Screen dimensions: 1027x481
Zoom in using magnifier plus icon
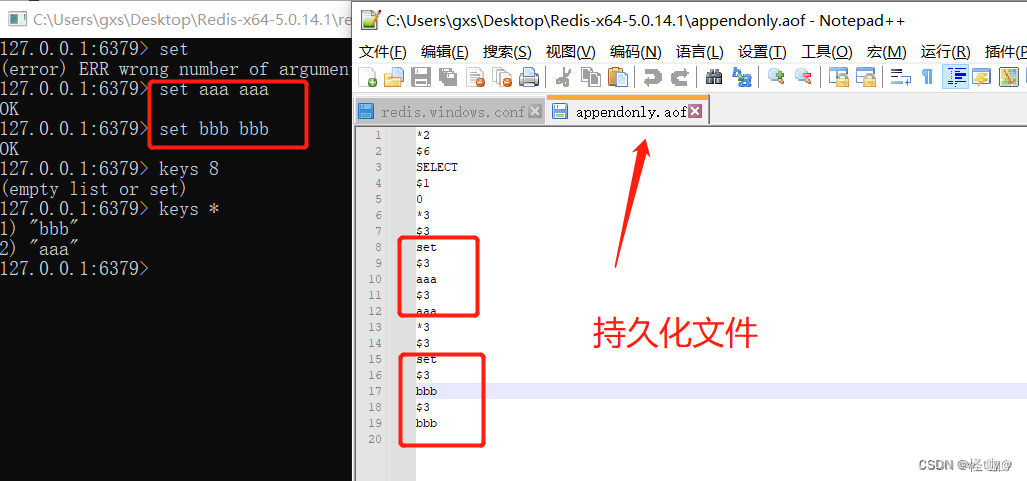(776, 77)
